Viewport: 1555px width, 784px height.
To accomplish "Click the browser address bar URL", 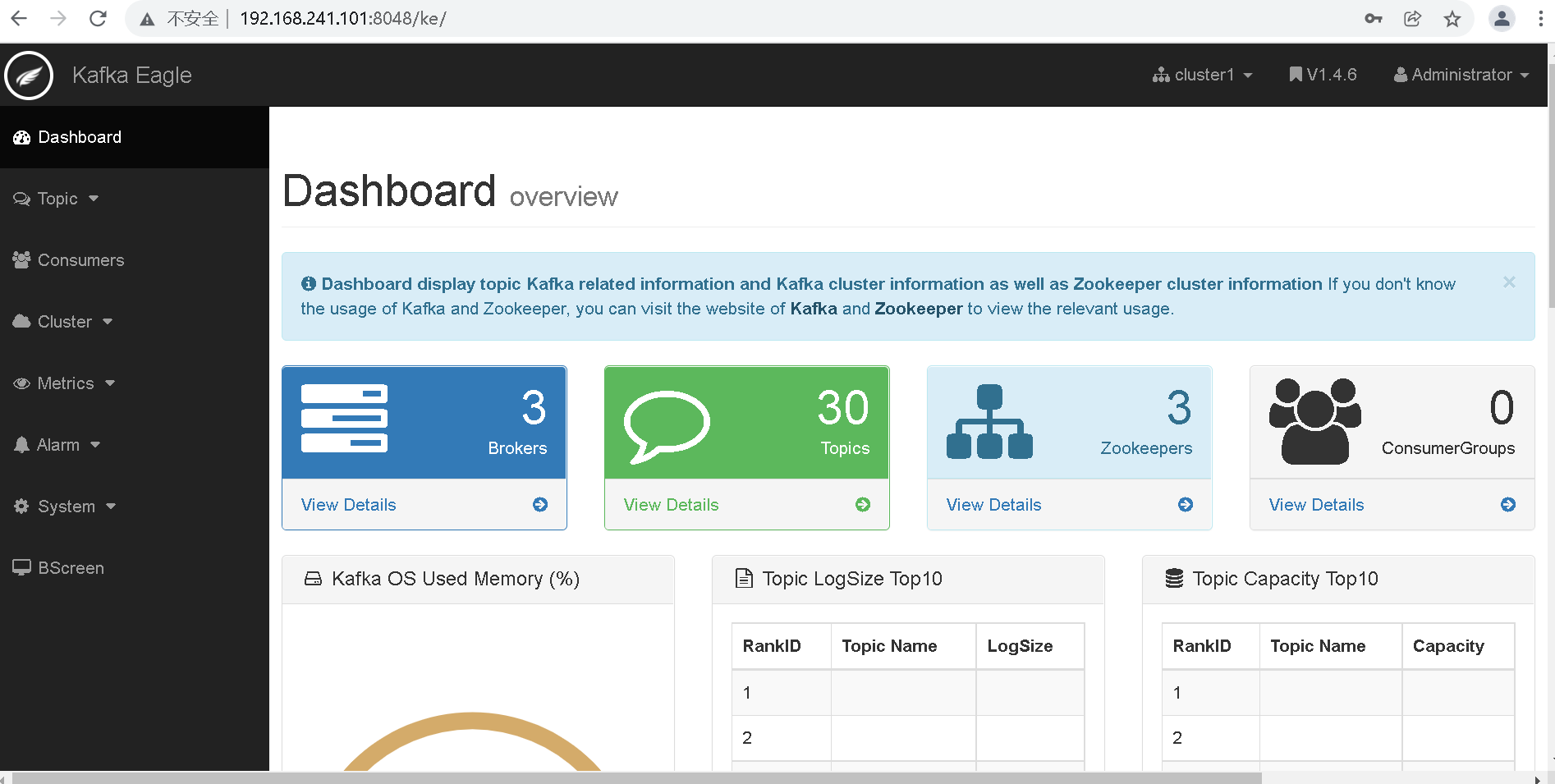I will click(x=343, y=19).
